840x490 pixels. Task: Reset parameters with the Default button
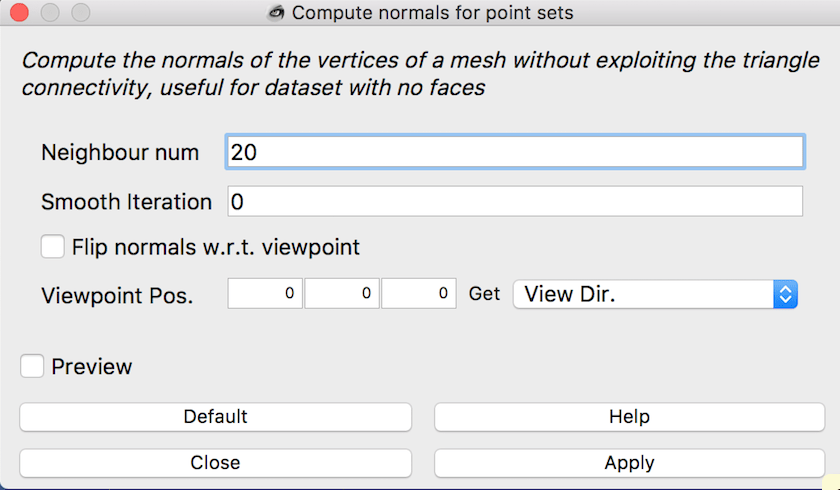pyautogui.click(x=215, y=417)
